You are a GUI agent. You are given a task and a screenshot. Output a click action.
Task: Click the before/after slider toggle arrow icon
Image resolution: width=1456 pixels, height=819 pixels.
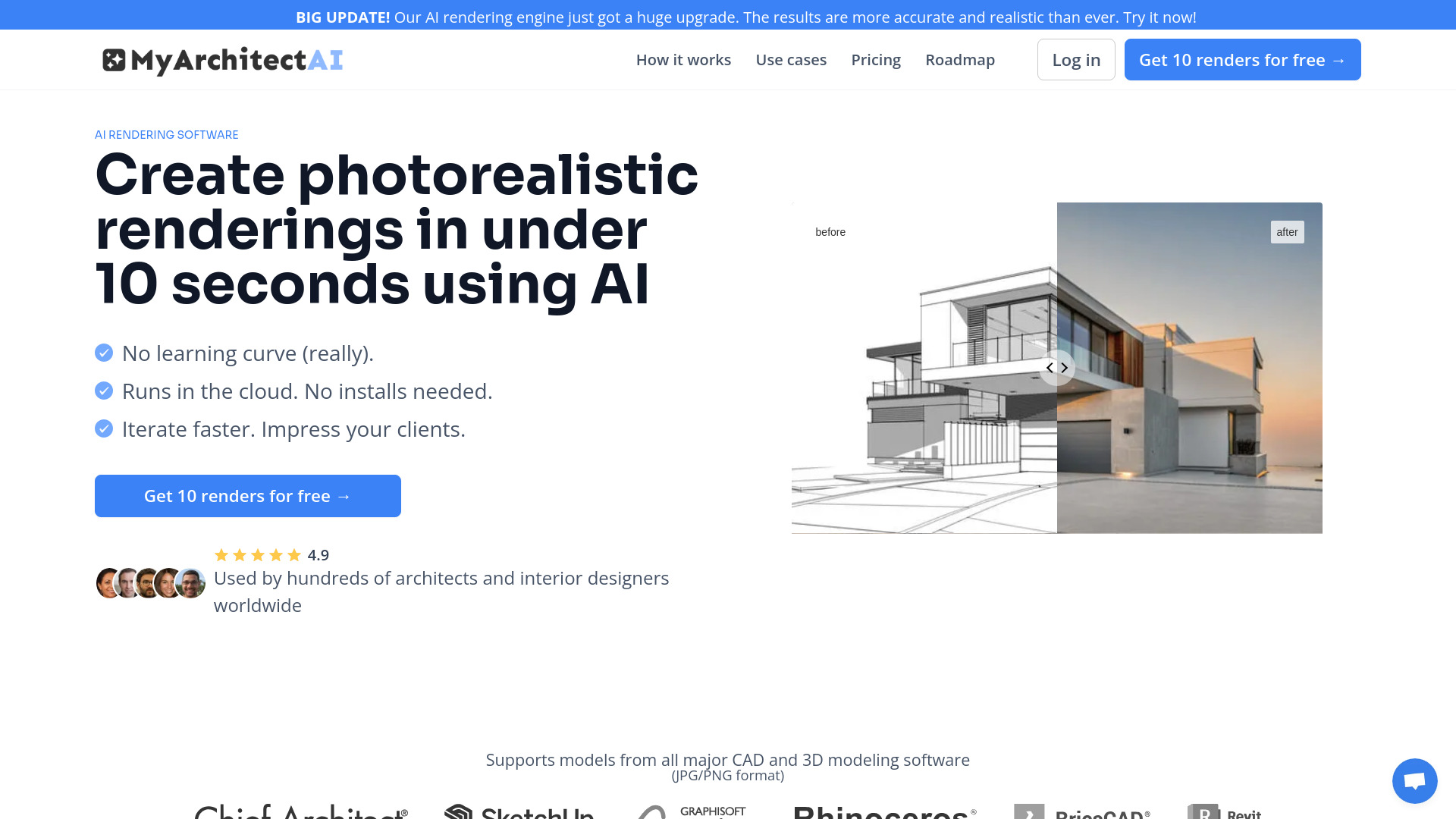click(1057, 367)
